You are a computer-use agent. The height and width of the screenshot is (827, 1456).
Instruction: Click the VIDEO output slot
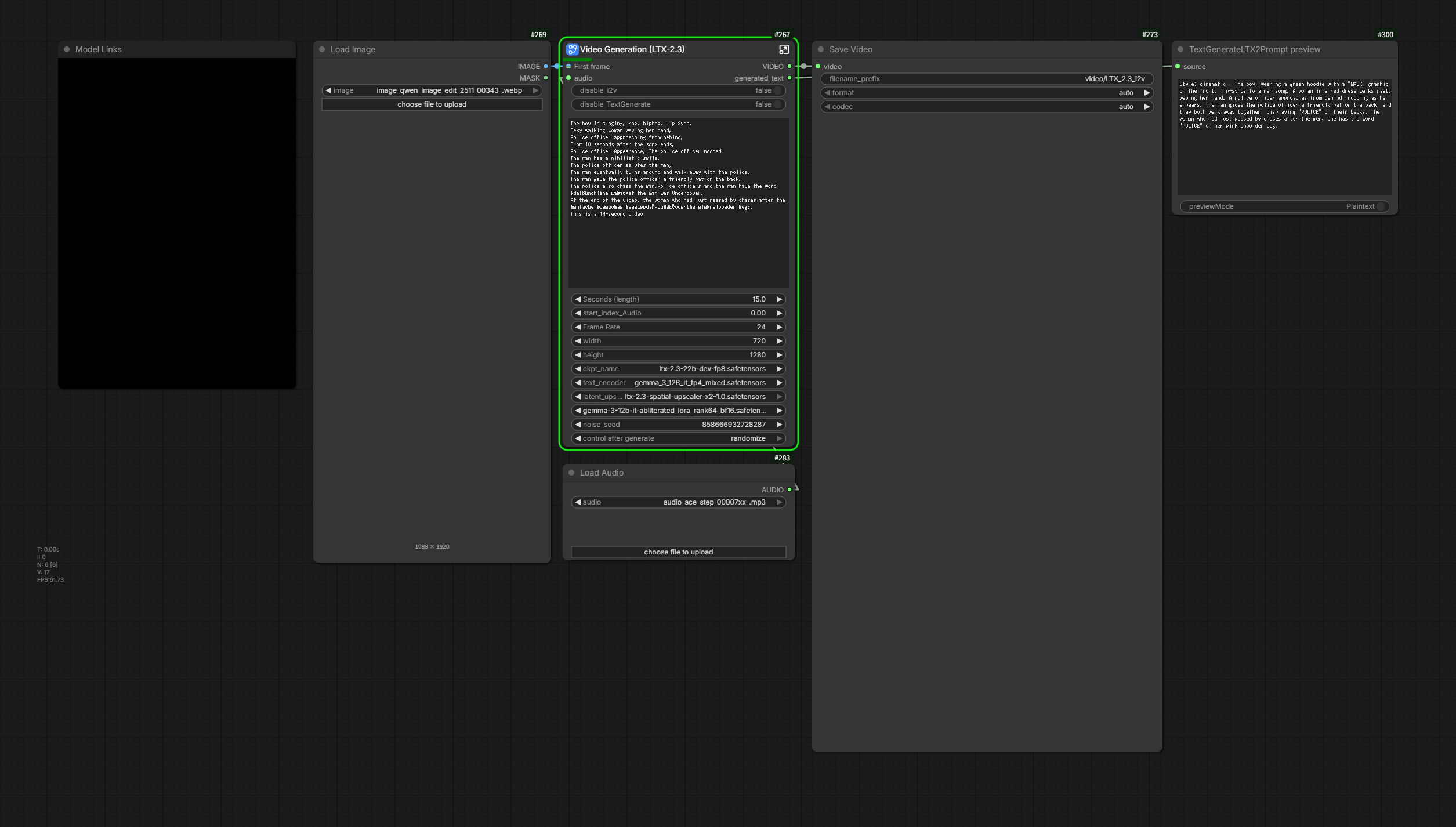(x=789, y=66)
